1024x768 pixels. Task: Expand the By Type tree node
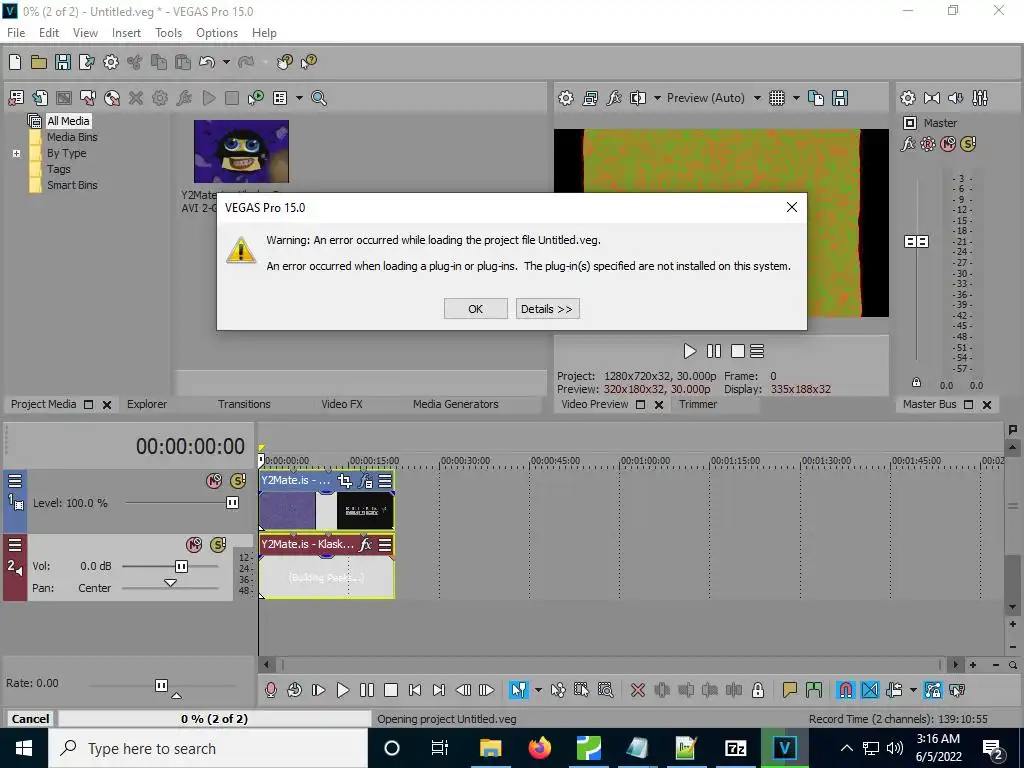[x=16, y=153]
